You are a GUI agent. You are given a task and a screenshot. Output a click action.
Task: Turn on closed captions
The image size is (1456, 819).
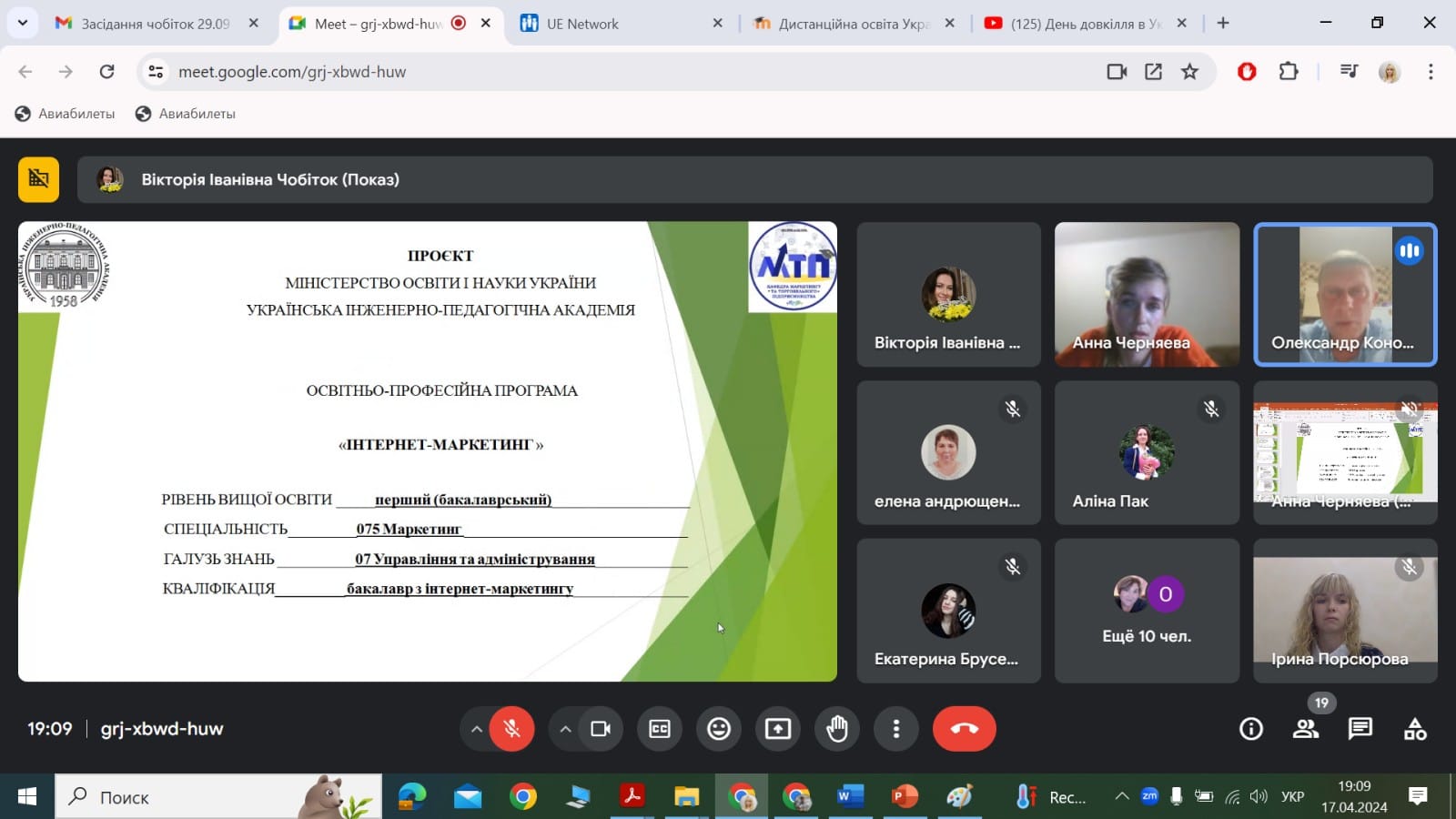coord(660,729)
